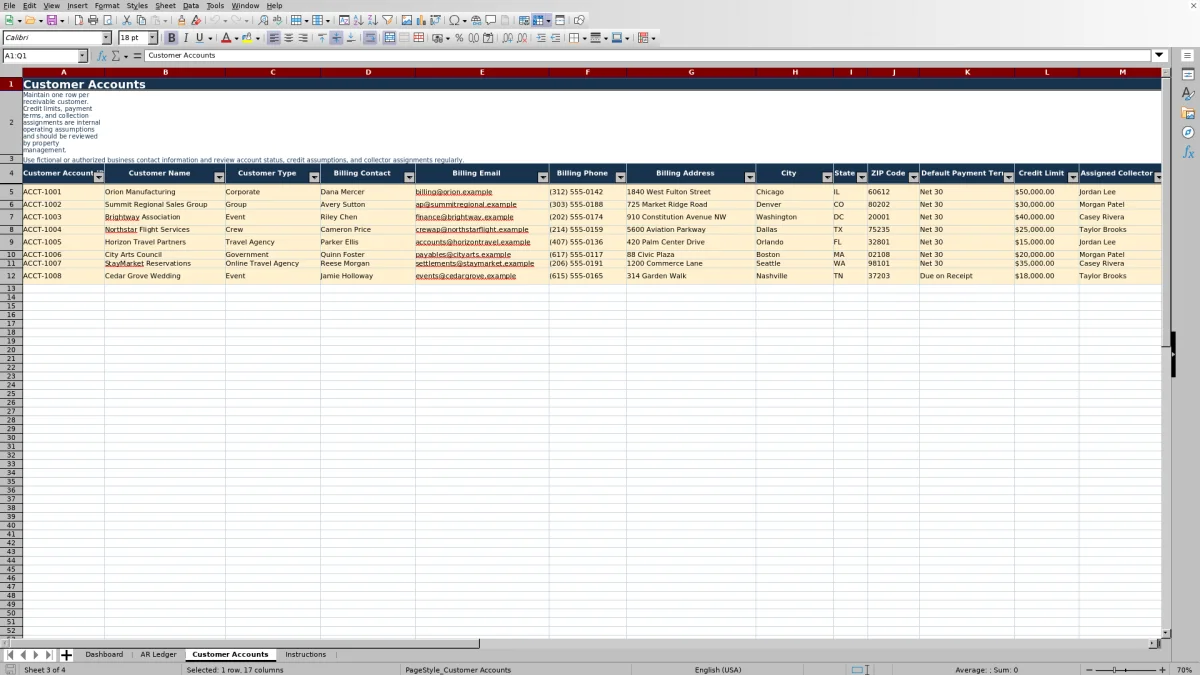Toggle Align Left button
The width and height of the screenshot is (1200, 675).
click(x=274, y=38)
